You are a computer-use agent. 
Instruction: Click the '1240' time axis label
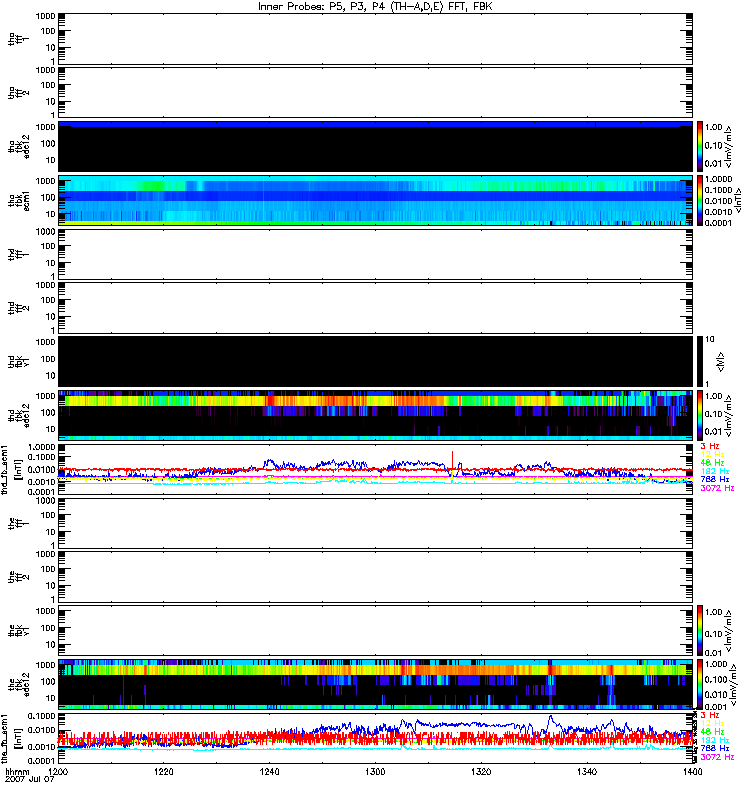pyautogui.click(x=269, y=772)
